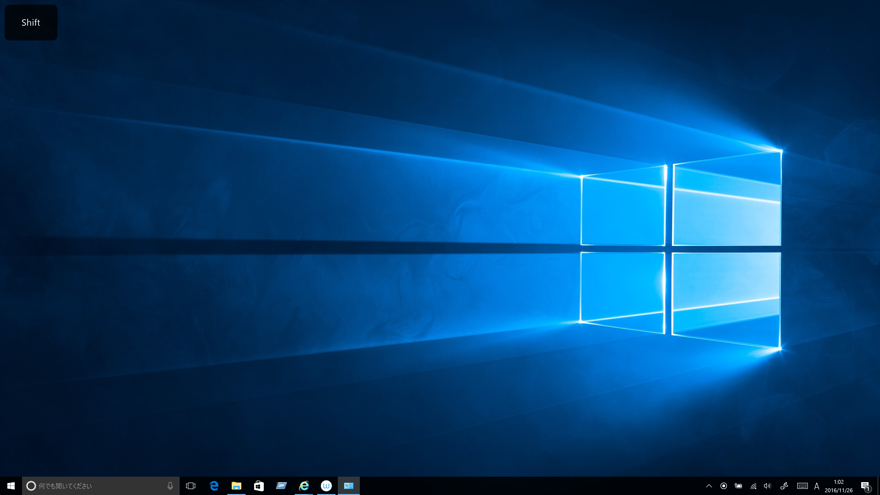Image resolution: width=880 pixels, height=495 pixels.
Task: Show hidden system tray icons
Action: tap(709, 486)
